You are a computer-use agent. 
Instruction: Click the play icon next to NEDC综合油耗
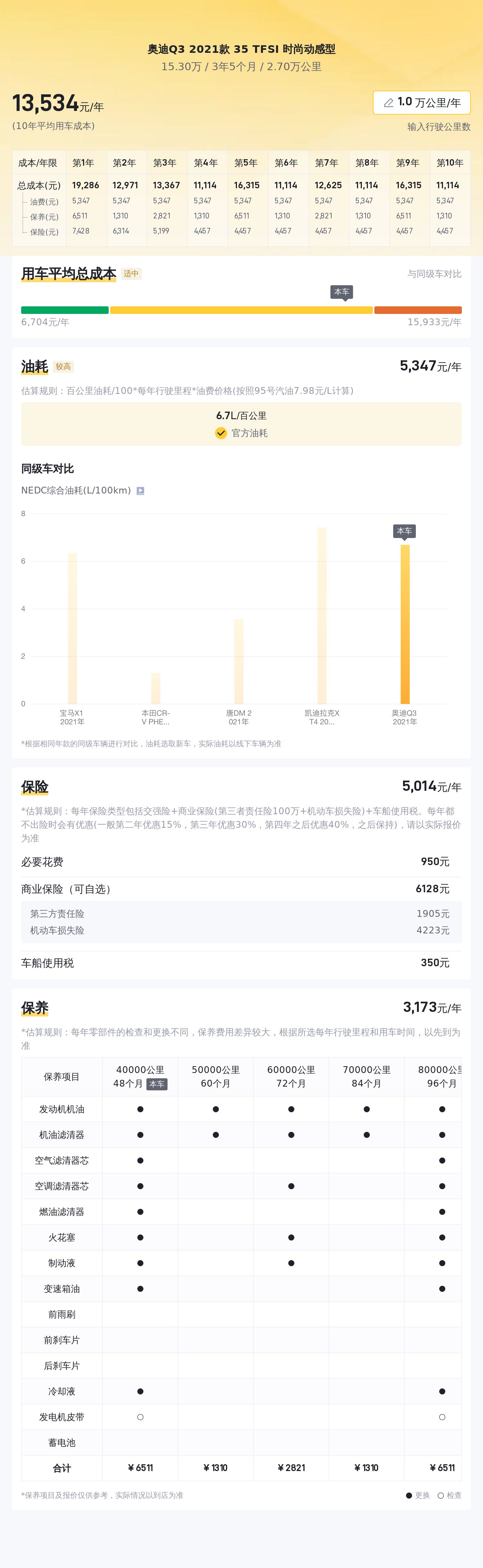tap(140, 490)
